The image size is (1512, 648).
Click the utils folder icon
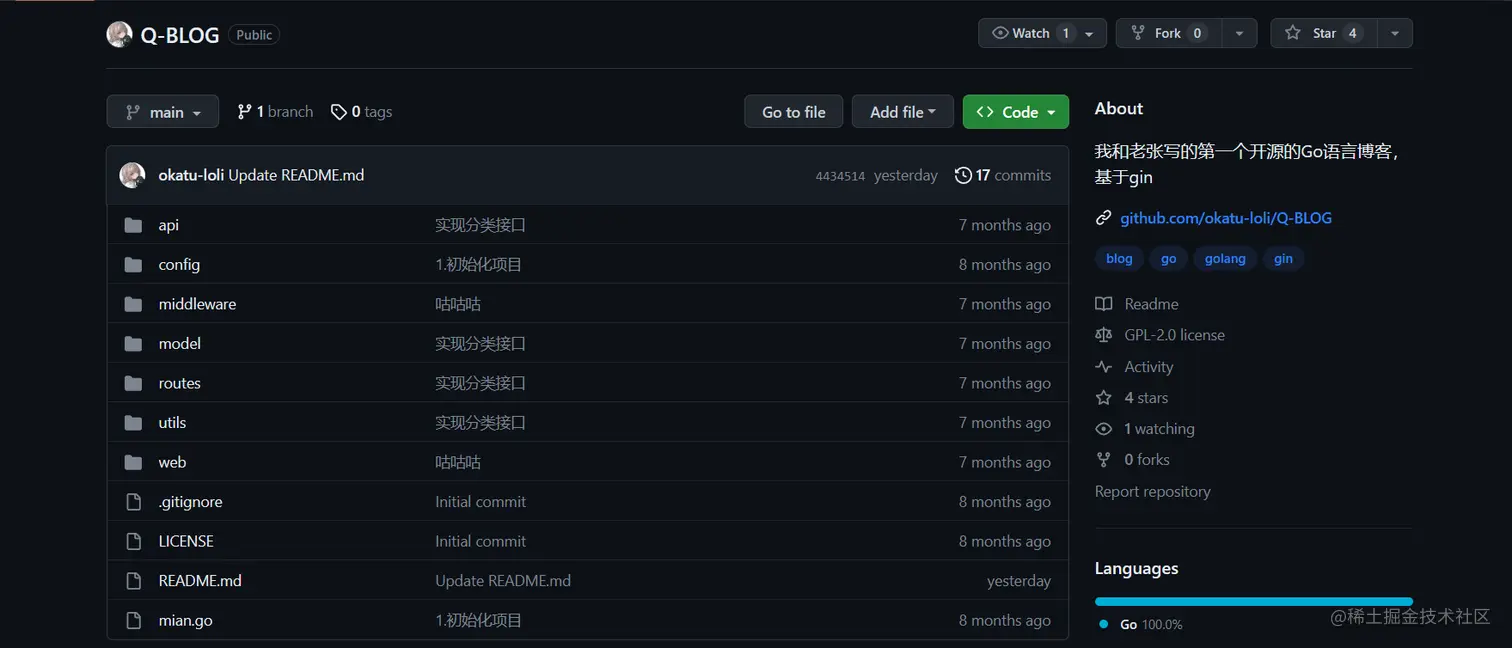point(133,423)
